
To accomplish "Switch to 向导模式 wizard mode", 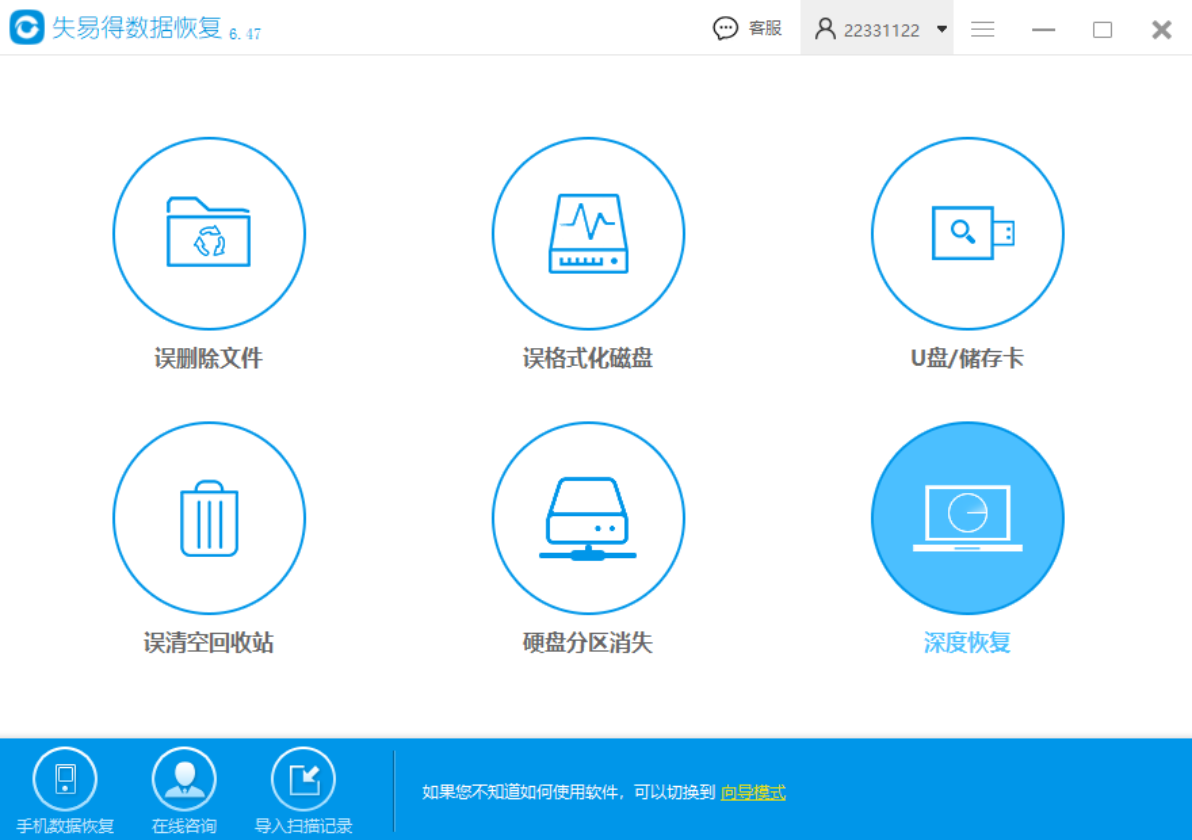I will point(753,792).
